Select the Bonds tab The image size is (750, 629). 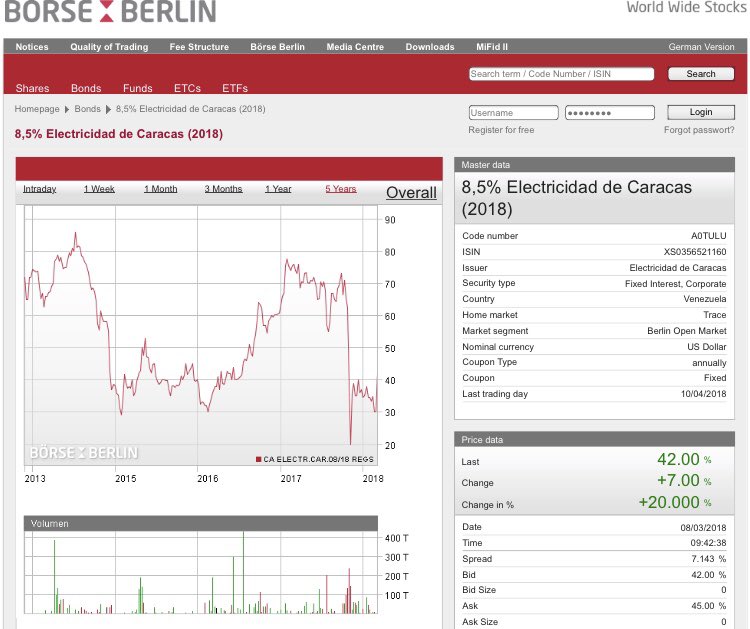point(86,88)
